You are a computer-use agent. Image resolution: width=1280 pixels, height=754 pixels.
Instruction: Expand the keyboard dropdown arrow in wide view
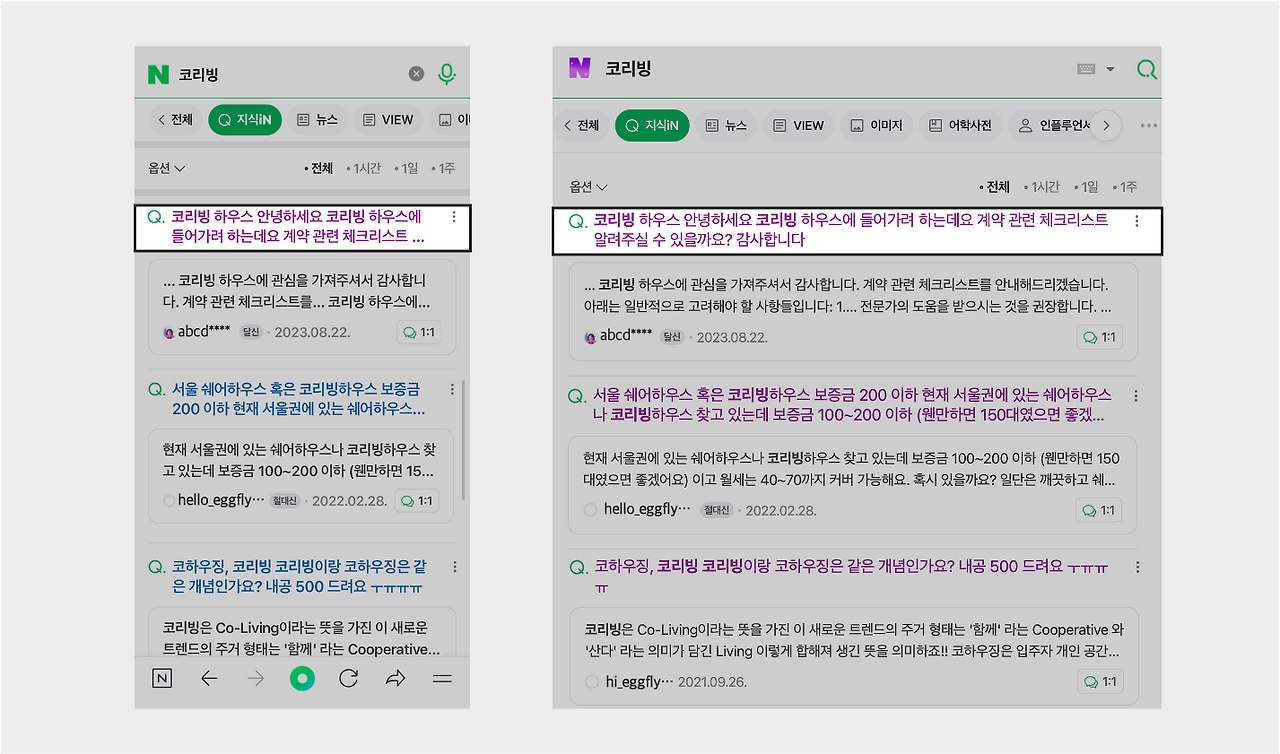point(1110,69)
